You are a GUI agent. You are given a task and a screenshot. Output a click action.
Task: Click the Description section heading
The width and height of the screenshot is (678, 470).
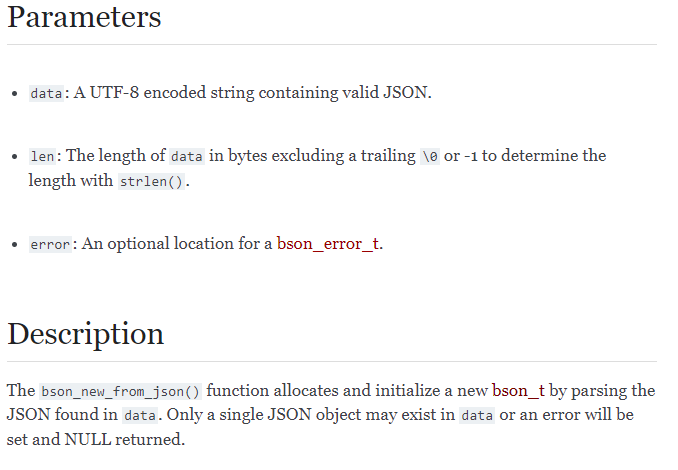(x=86, y=334)
